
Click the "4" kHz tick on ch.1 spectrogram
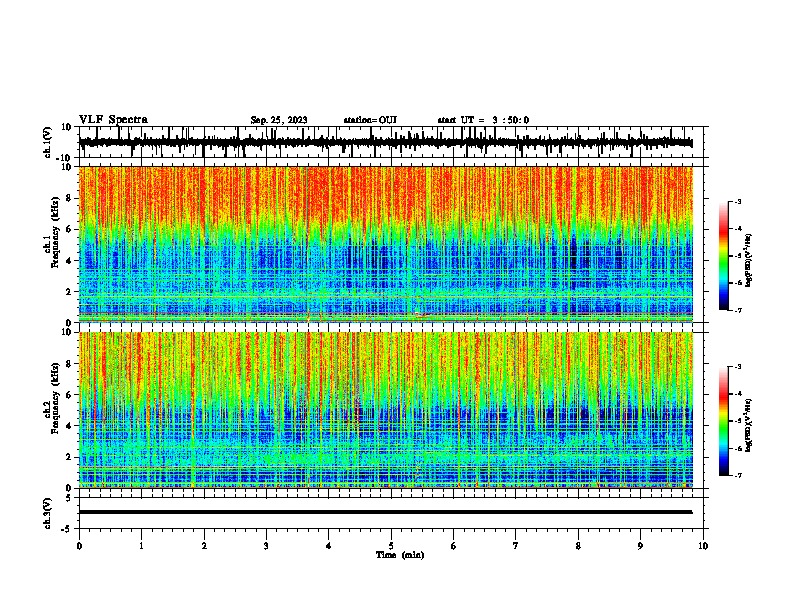tap(70, 261)
